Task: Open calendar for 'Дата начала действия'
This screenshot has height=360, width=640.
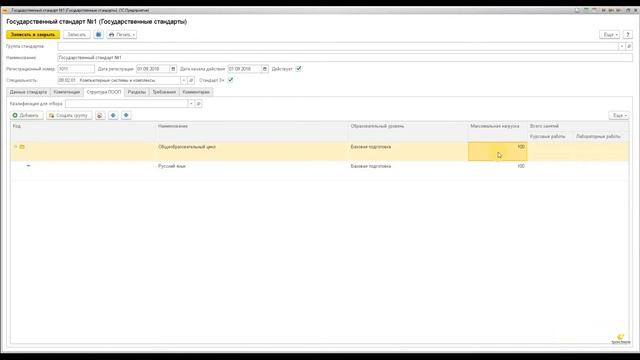Action: click(265, 69)
